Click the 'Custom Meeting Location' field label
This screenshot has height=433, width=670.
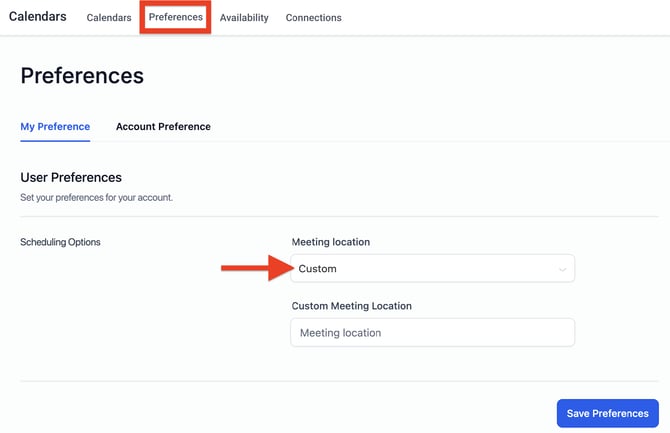point(352,306)
